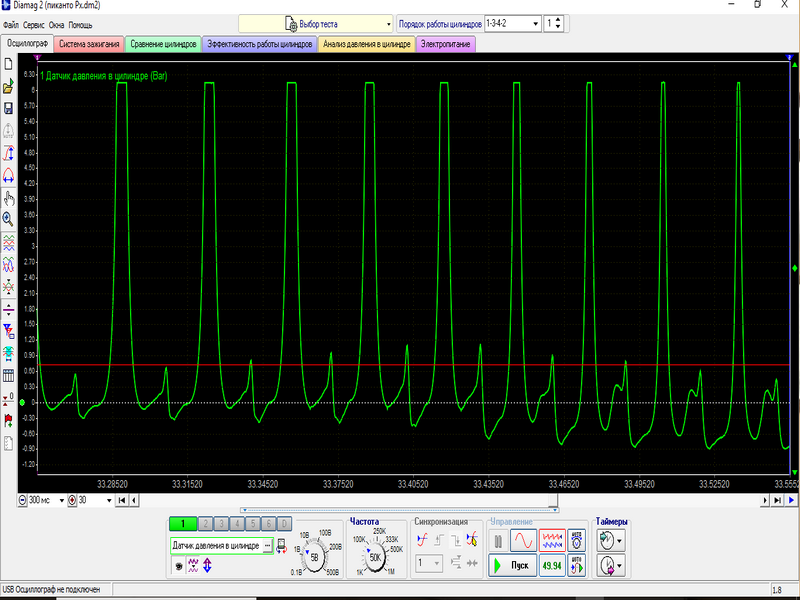This screenshot has width=800, height=600.
Task: Toggle single sine waveform mode
Action: [523, 540]
